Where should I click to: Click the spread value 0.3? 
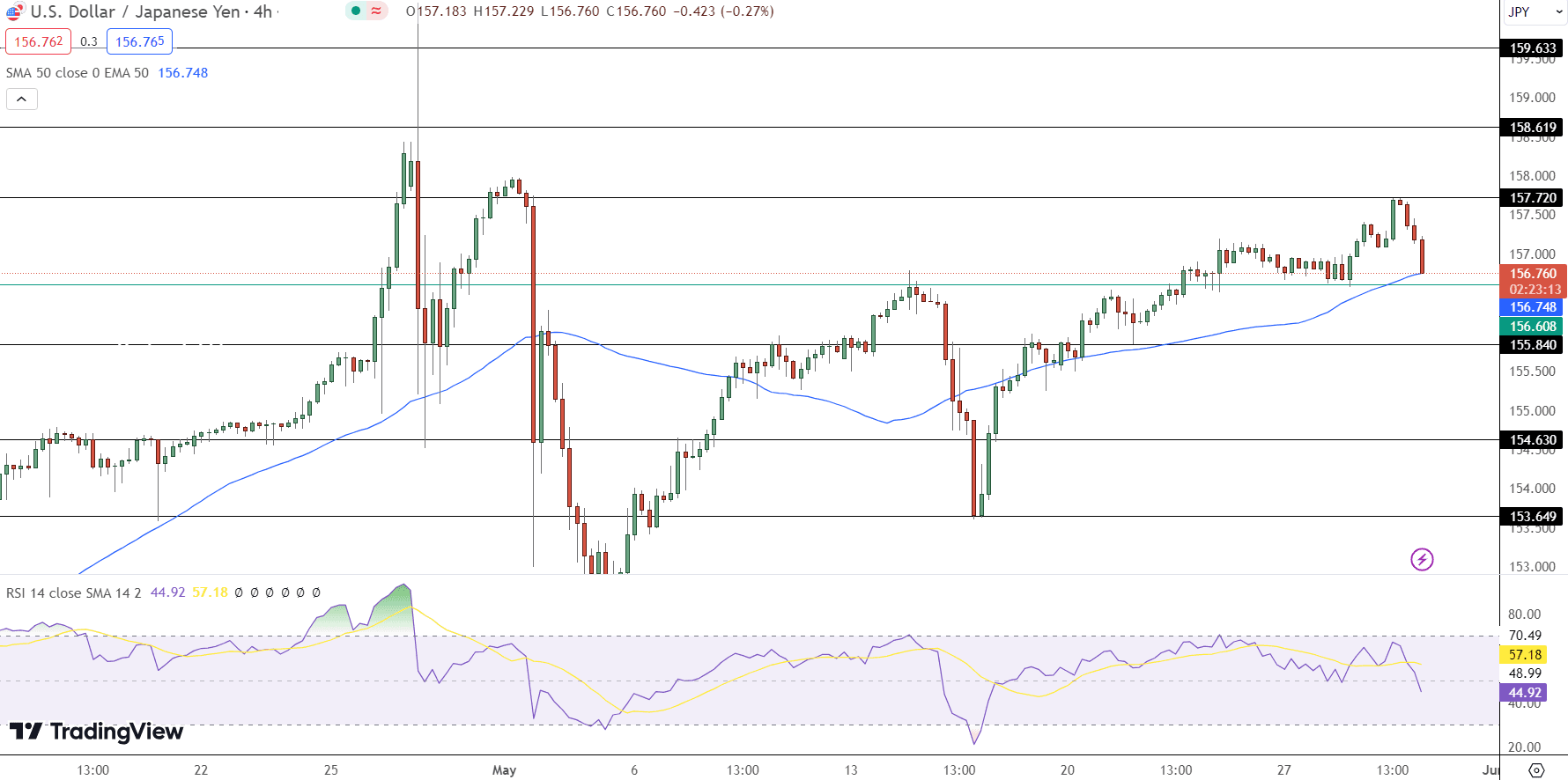(89, 41)
